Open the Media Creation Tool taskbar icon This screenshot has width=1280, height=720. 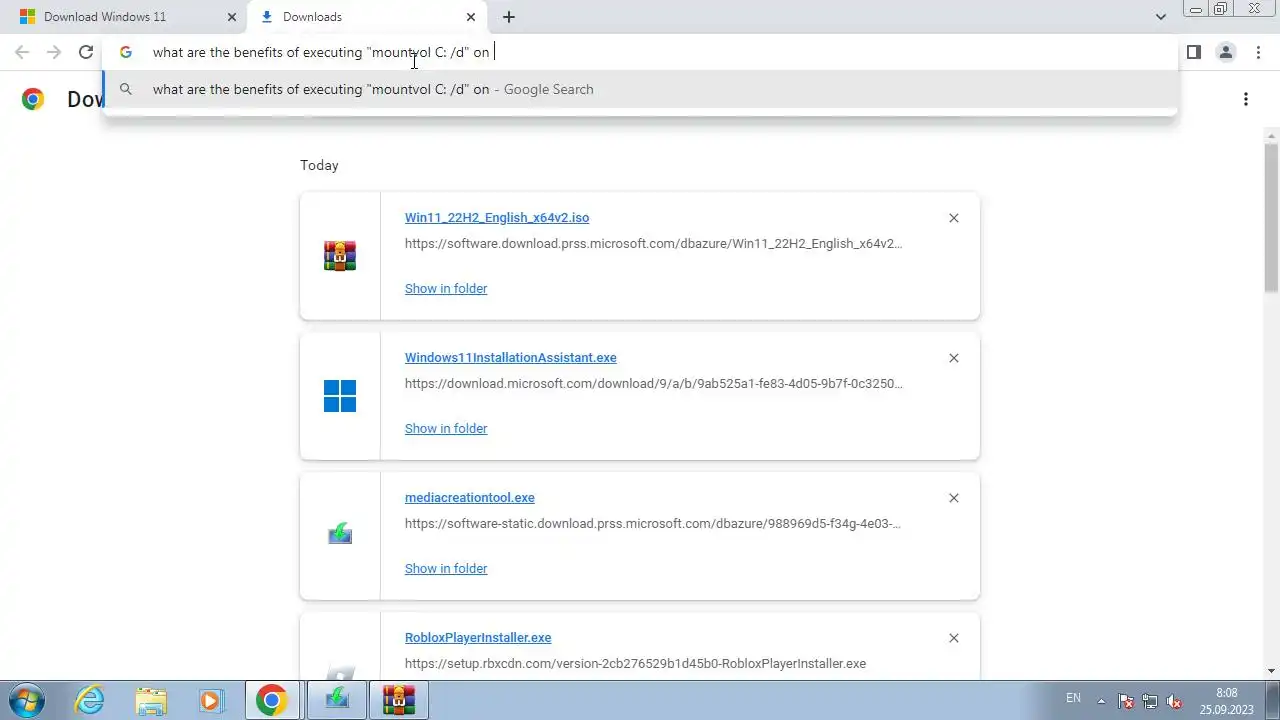coord(337,700)
